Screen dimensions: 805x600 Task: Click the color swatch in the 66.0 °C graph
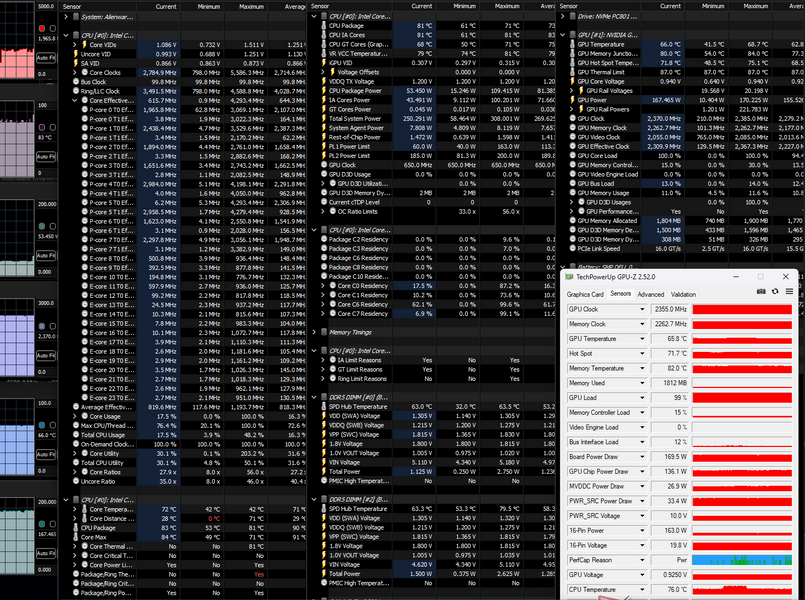pos(42,425)
